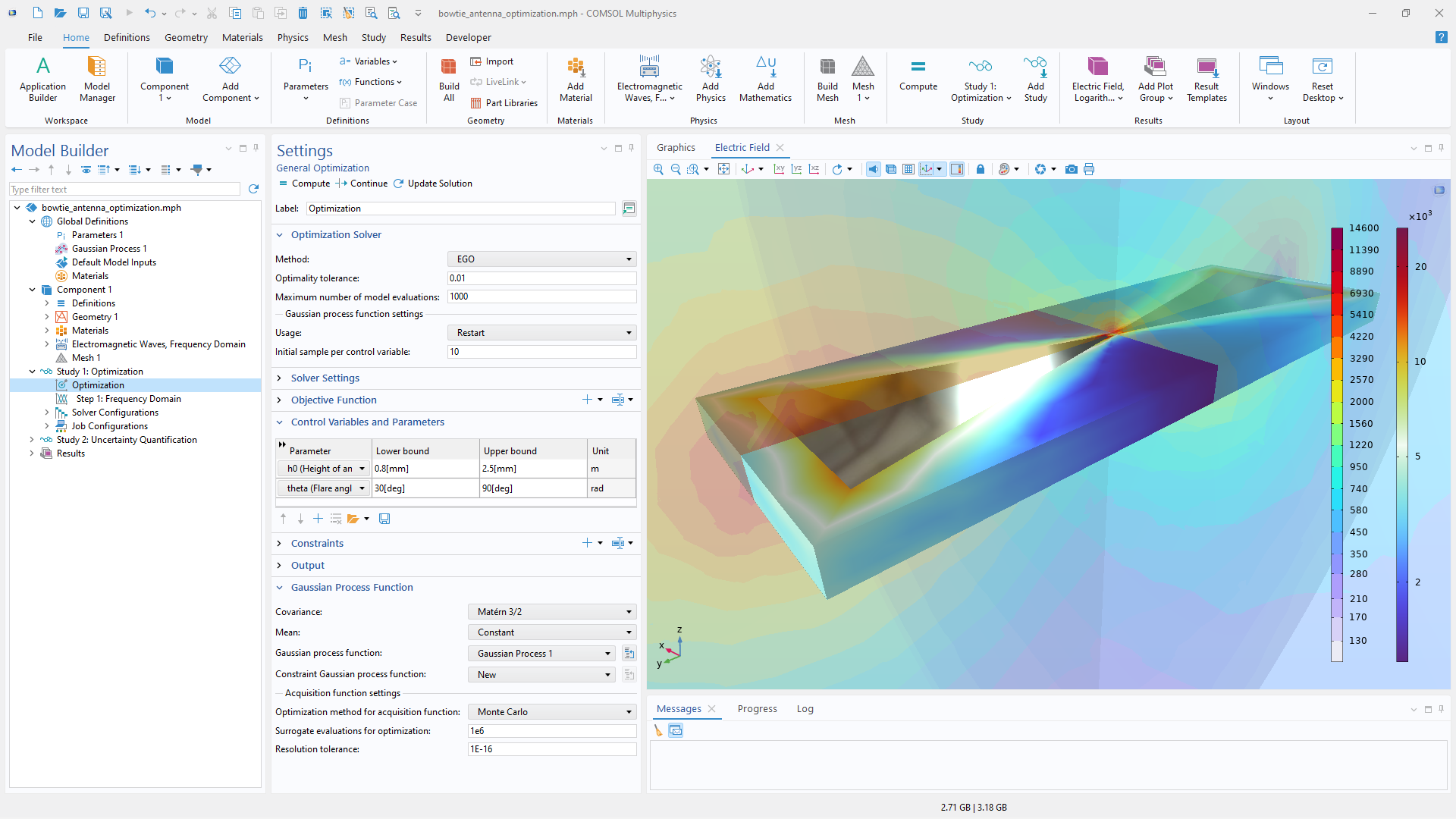1456x819 pixels.
Task: Open Result Templates
Action: pyautogui.click(x=1207, y=79)
